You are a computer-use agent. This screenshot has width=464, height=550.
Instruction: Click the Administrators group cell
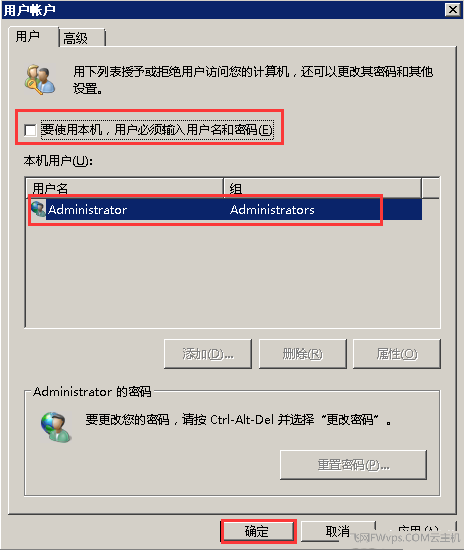tap(272, 209)
